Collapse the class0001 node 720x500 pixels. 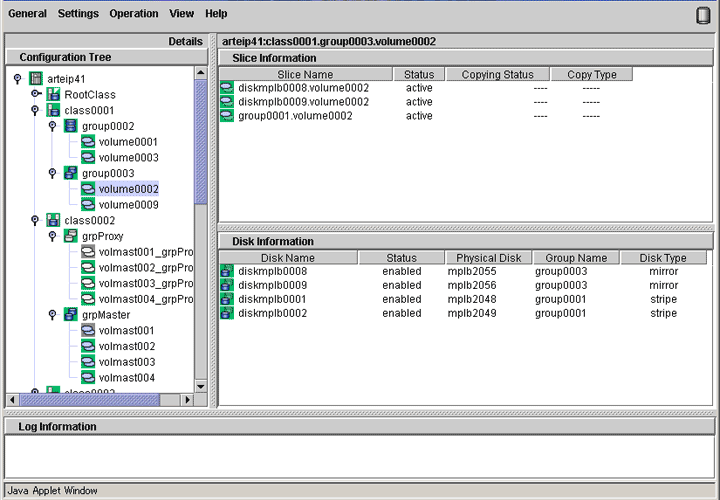[x=35, y=110]
